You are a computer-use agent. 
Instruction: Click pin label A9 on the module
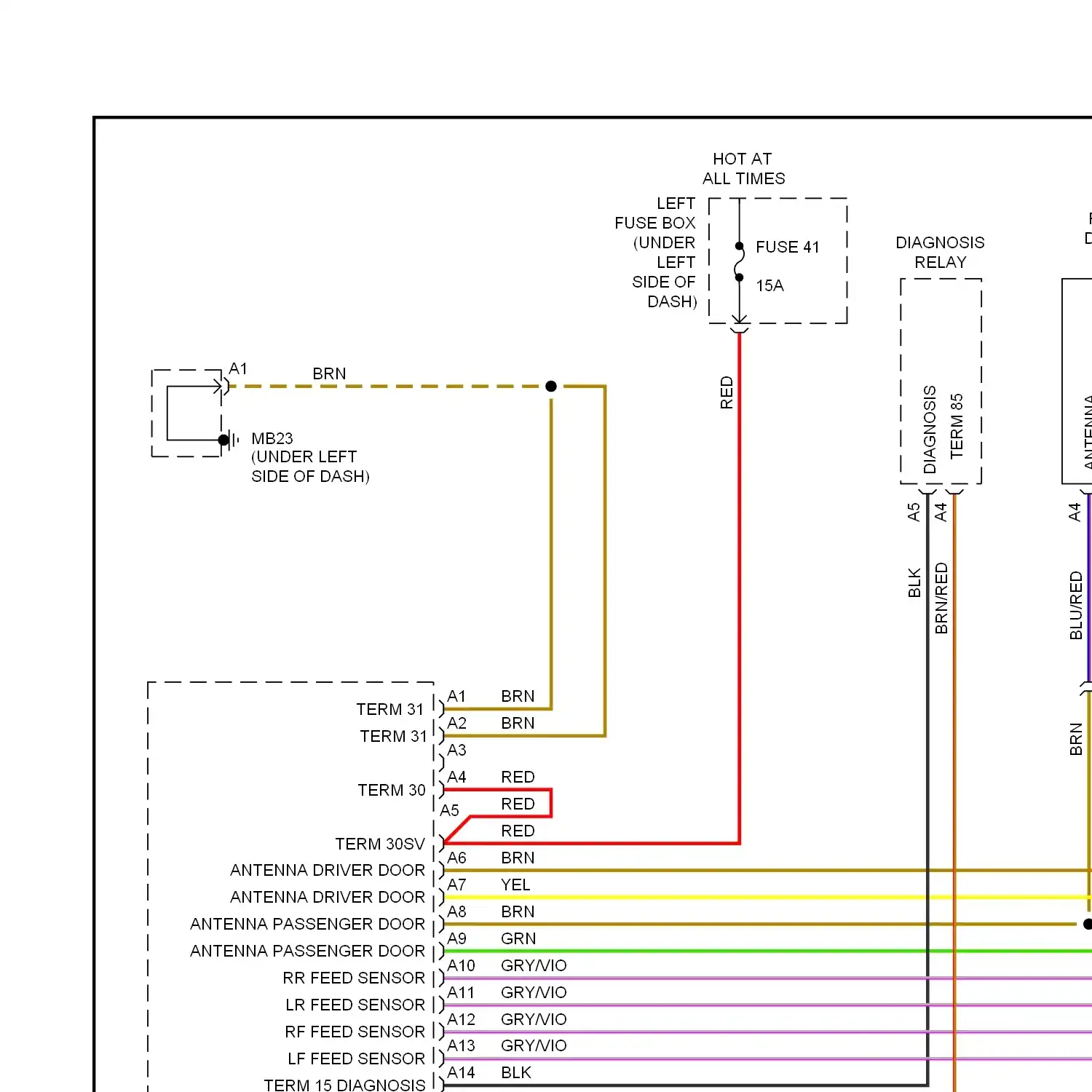(456, 939)
